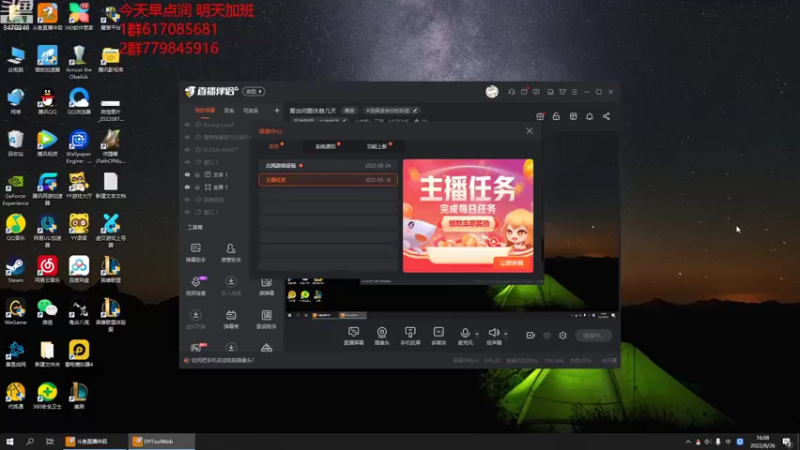Add a new scene with plus icon
Viewport: 800px width, 450px height.
[x=277, y=110]
